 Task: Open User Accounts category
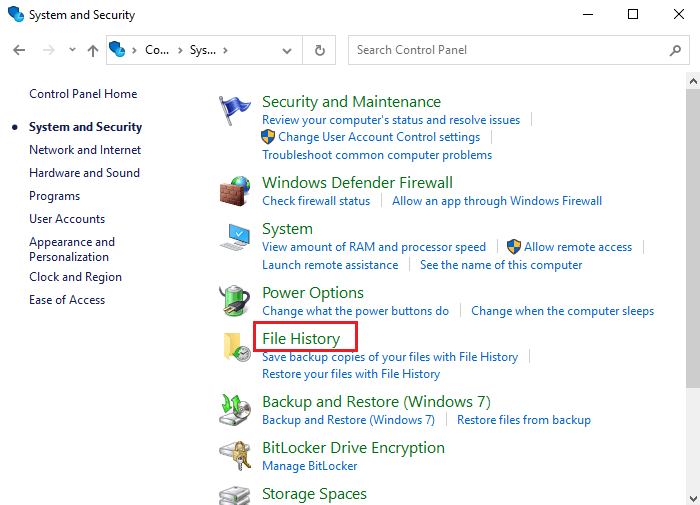[67, 219]
